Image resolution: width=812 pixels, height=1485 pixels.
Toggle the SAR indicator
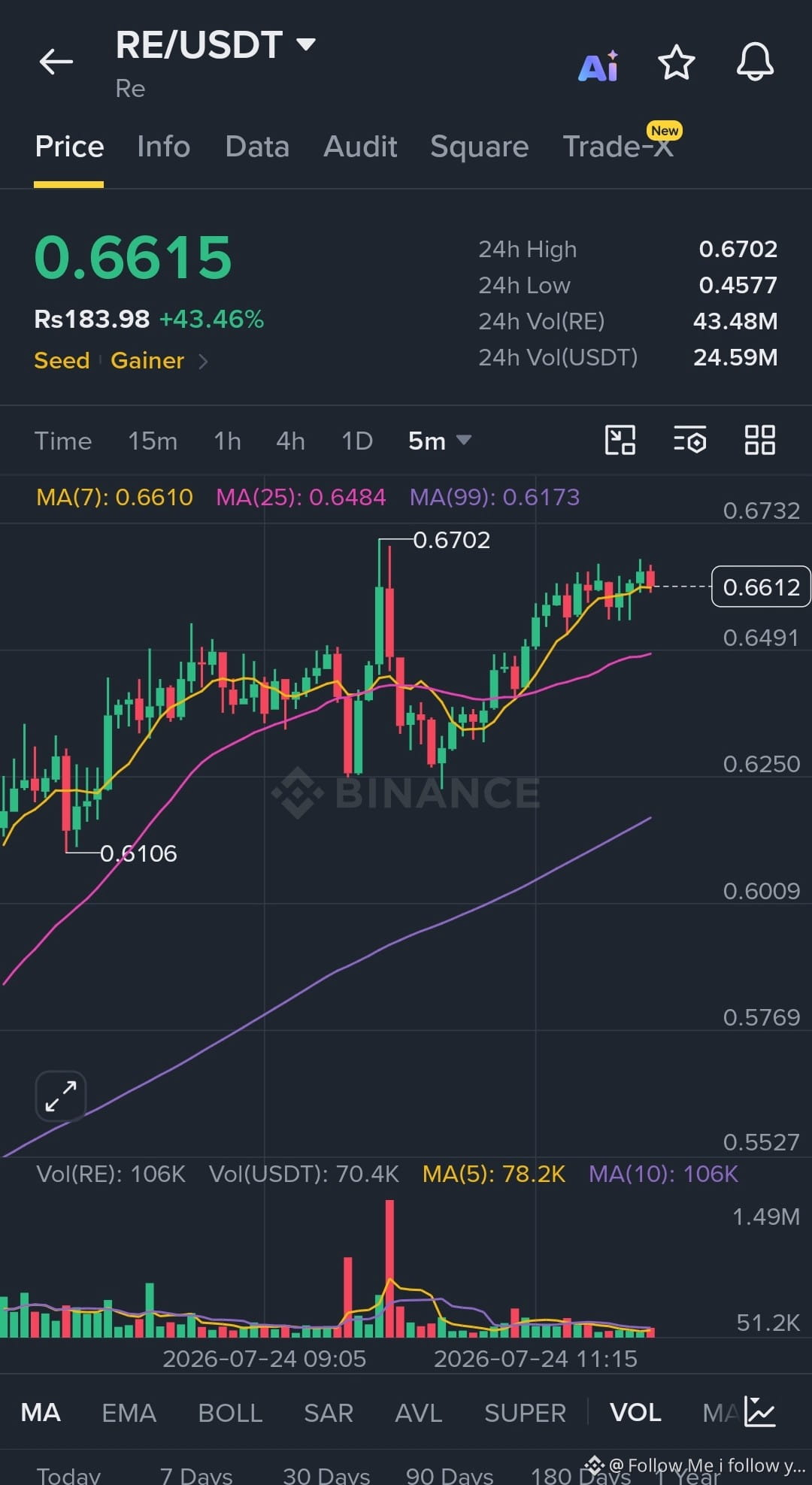pos(329,1412)
